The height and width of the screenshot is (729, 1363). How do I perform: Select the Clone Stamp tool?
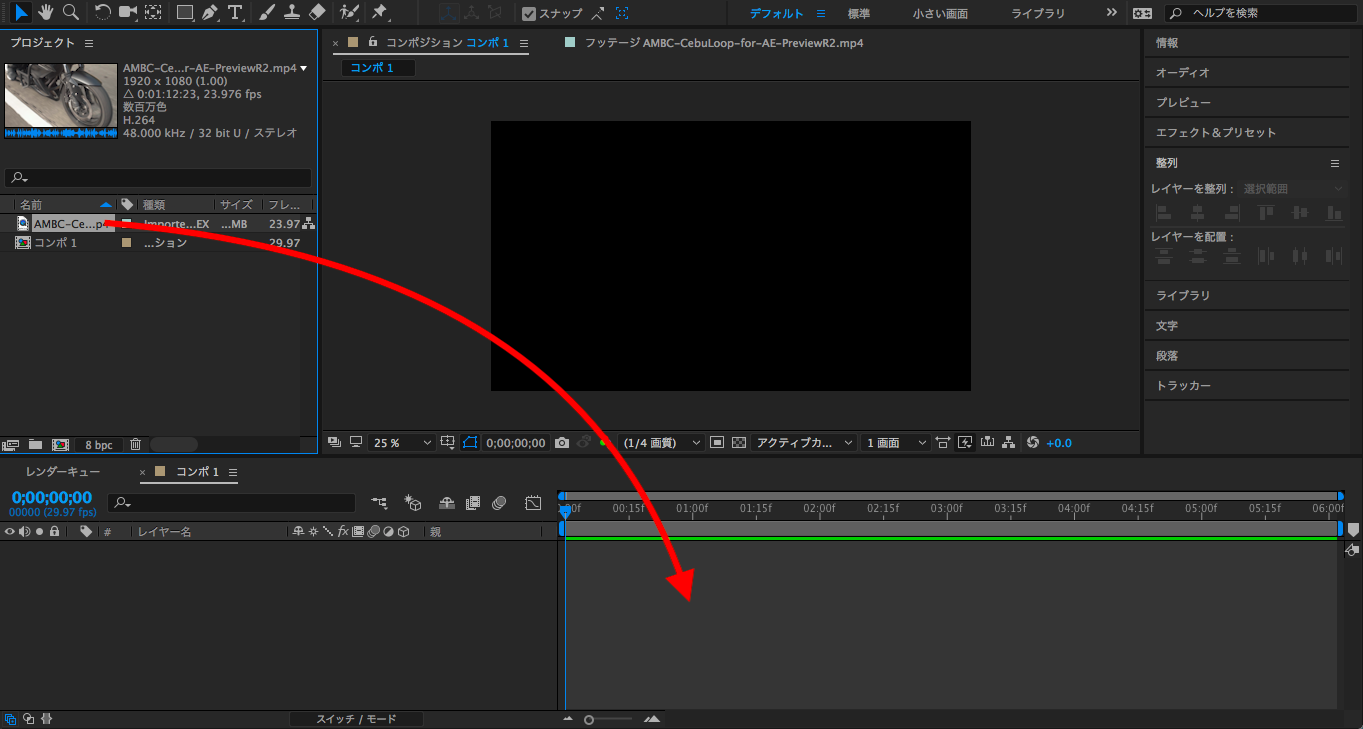pos(292,12)
